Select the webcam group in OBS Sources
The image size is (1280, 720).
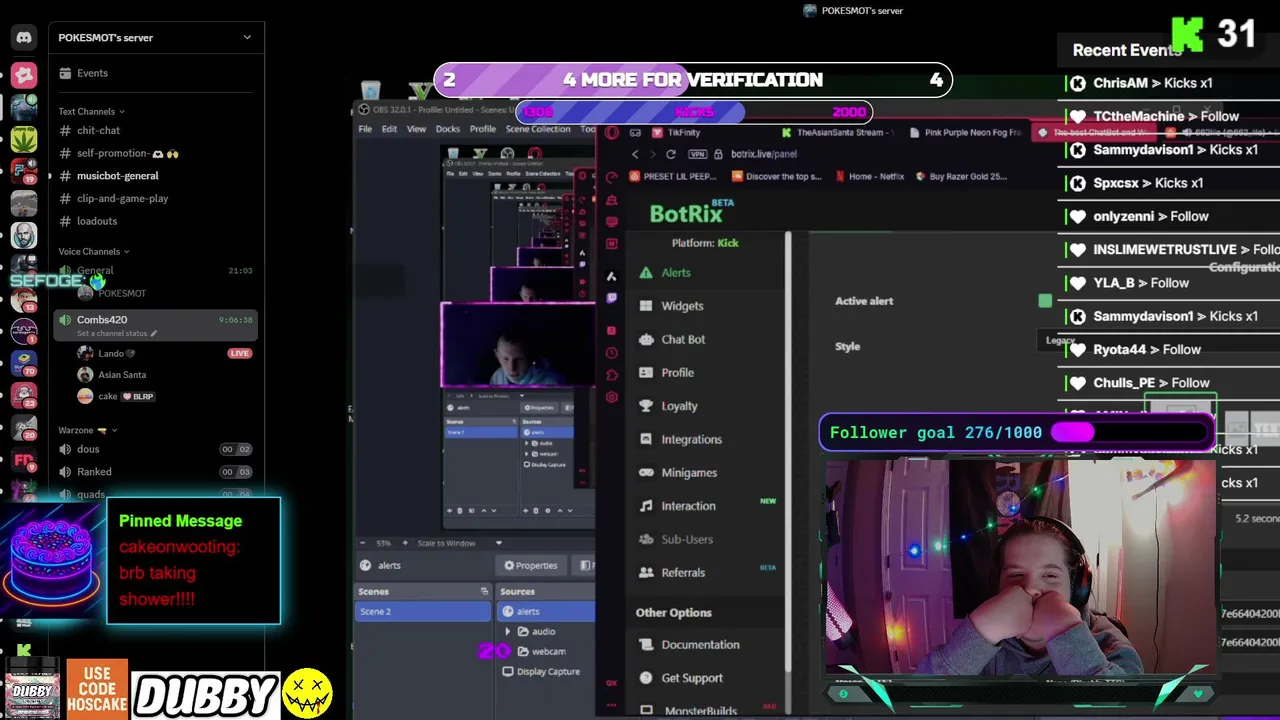pyautogui.click(x=548, y=651)
